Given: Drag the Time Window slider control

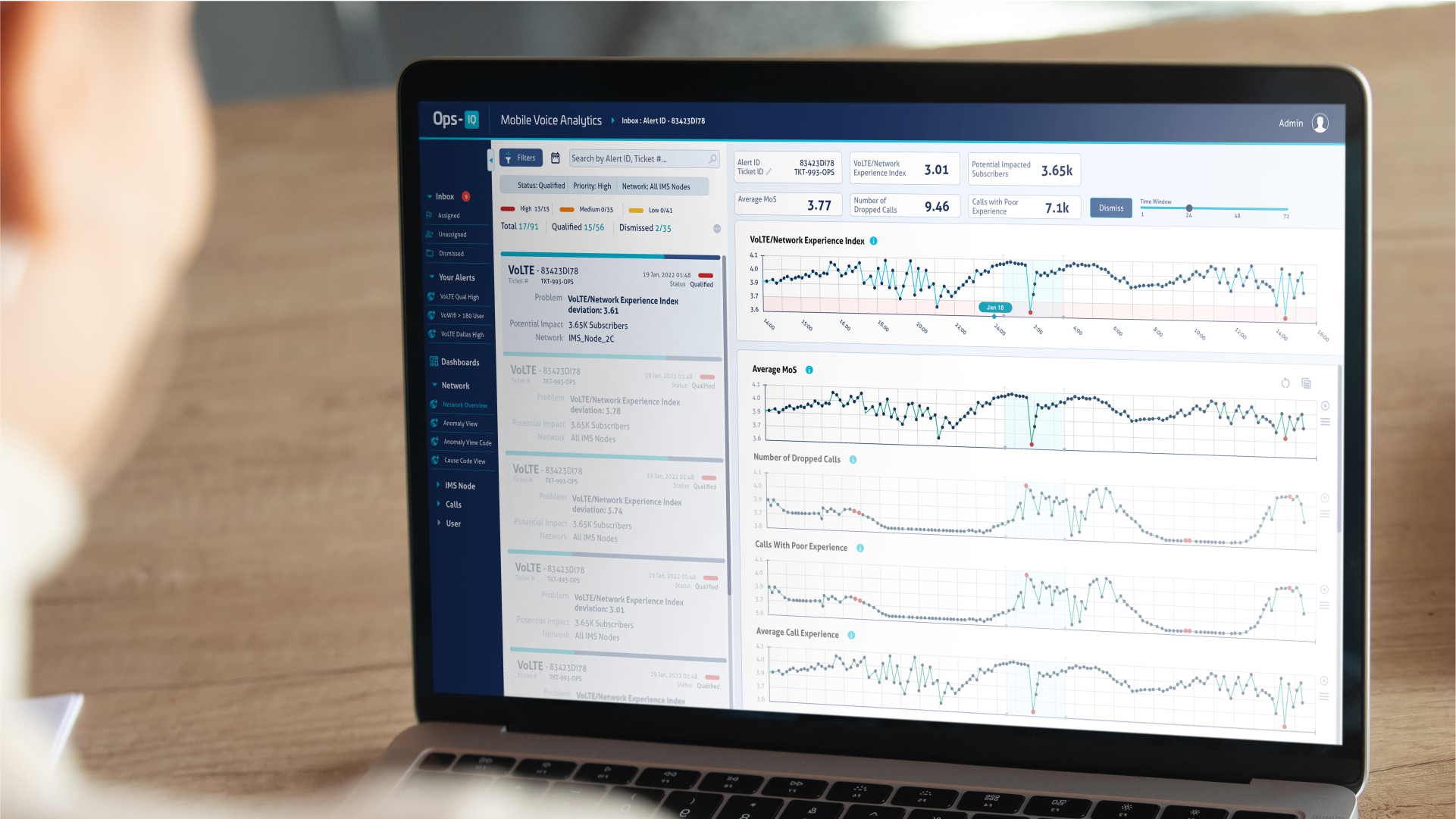Looking at the screenshot, I should 1188,208.
